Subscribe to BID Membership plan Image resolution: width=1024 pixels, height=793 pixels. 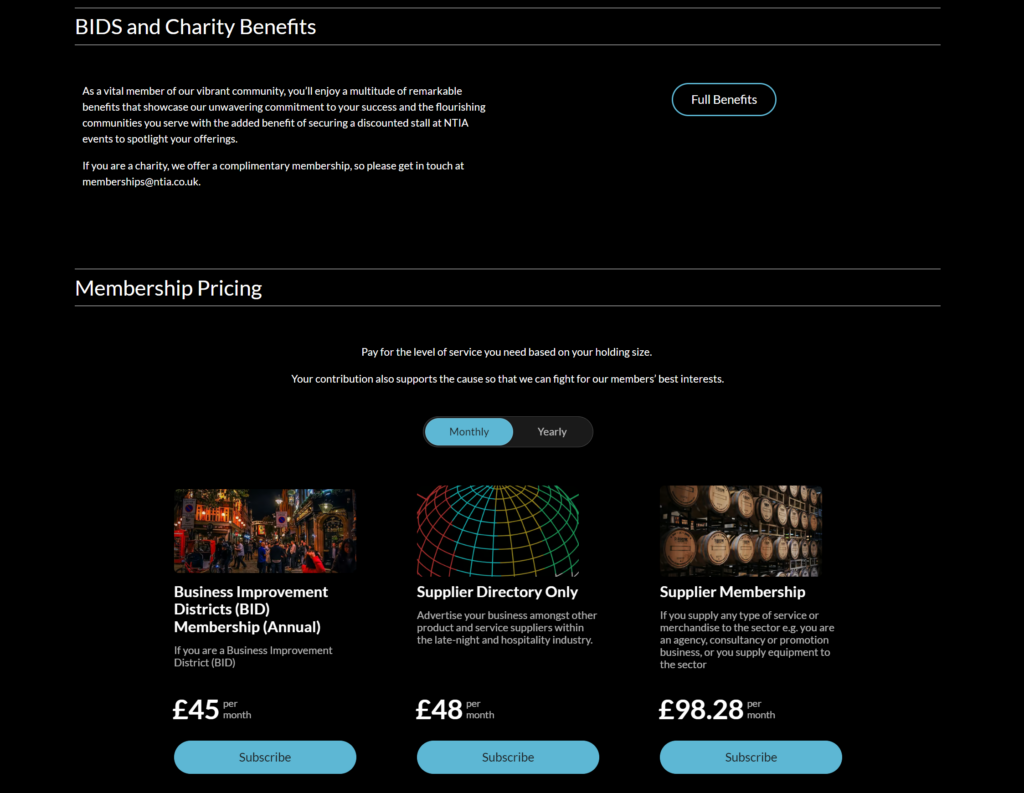pos(264,757)
